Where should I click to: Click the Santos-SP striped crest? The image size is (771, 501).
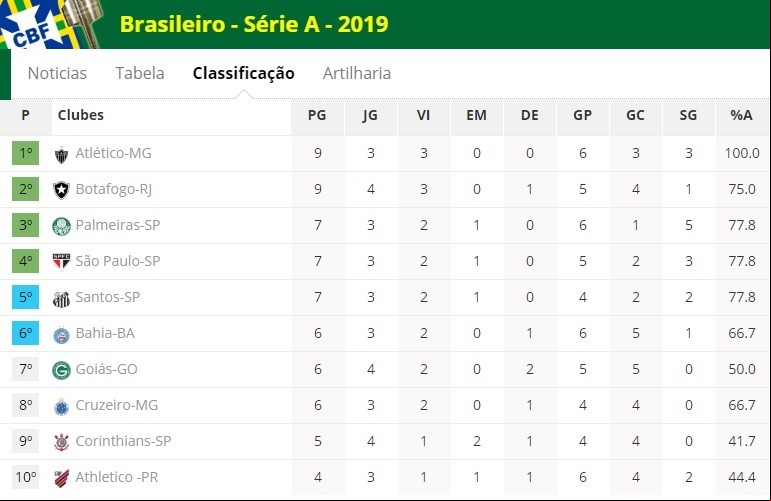[x=61, y=298]
